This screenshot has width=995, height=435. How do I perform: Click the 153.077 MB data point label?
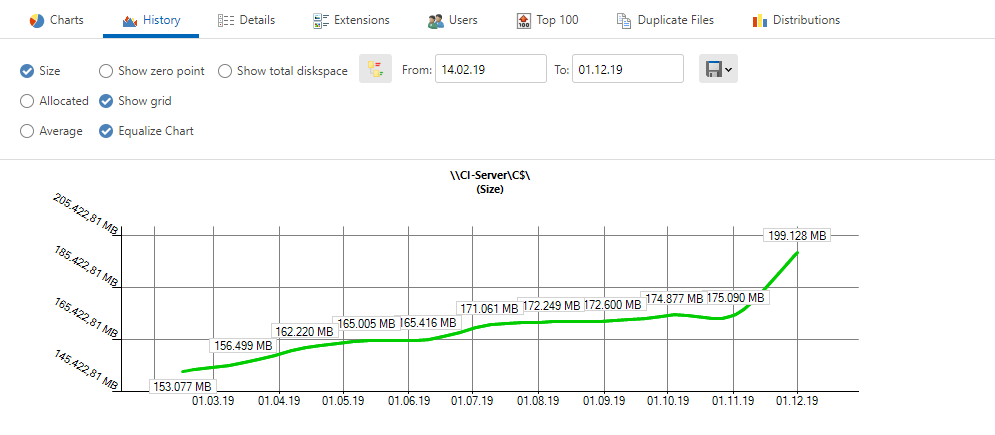(x=182, y=387)
